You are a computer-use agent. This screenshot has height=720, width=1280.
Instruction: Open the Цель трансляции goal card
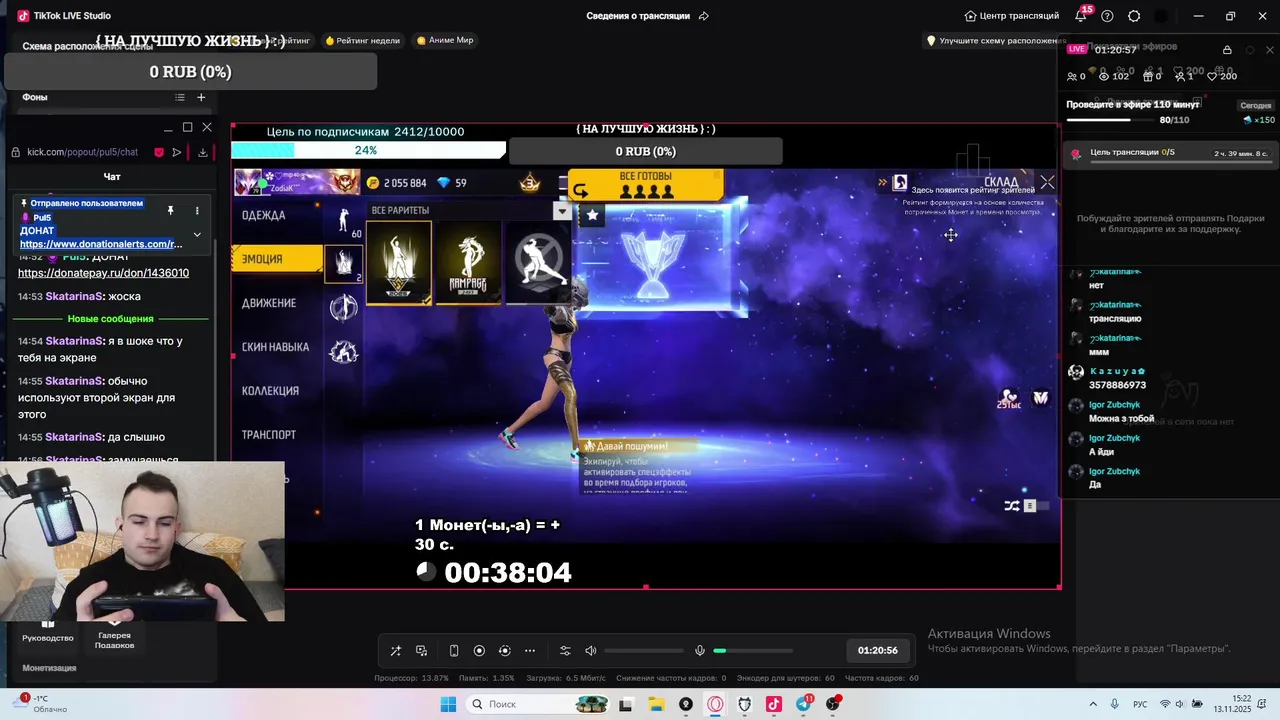[1168, 153]
